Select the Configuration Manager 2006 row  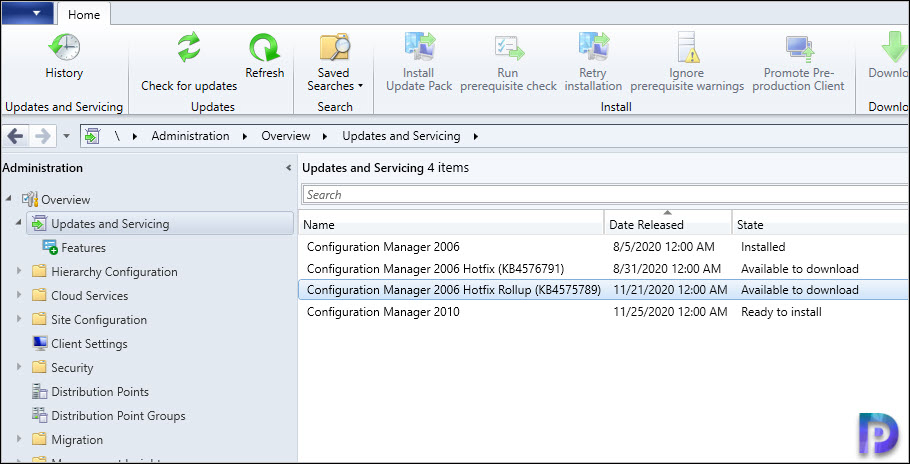(604, 246)
